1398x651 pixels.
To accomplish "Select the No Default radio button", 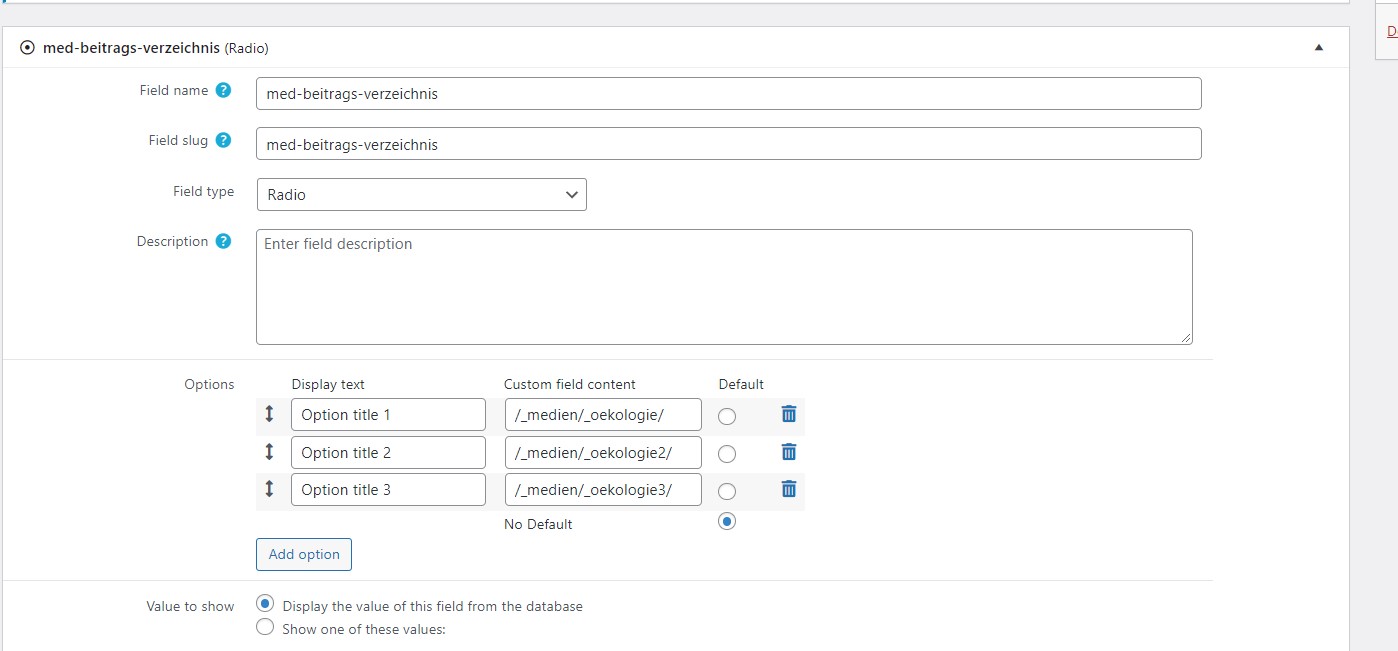I will (x=727, y=521).
